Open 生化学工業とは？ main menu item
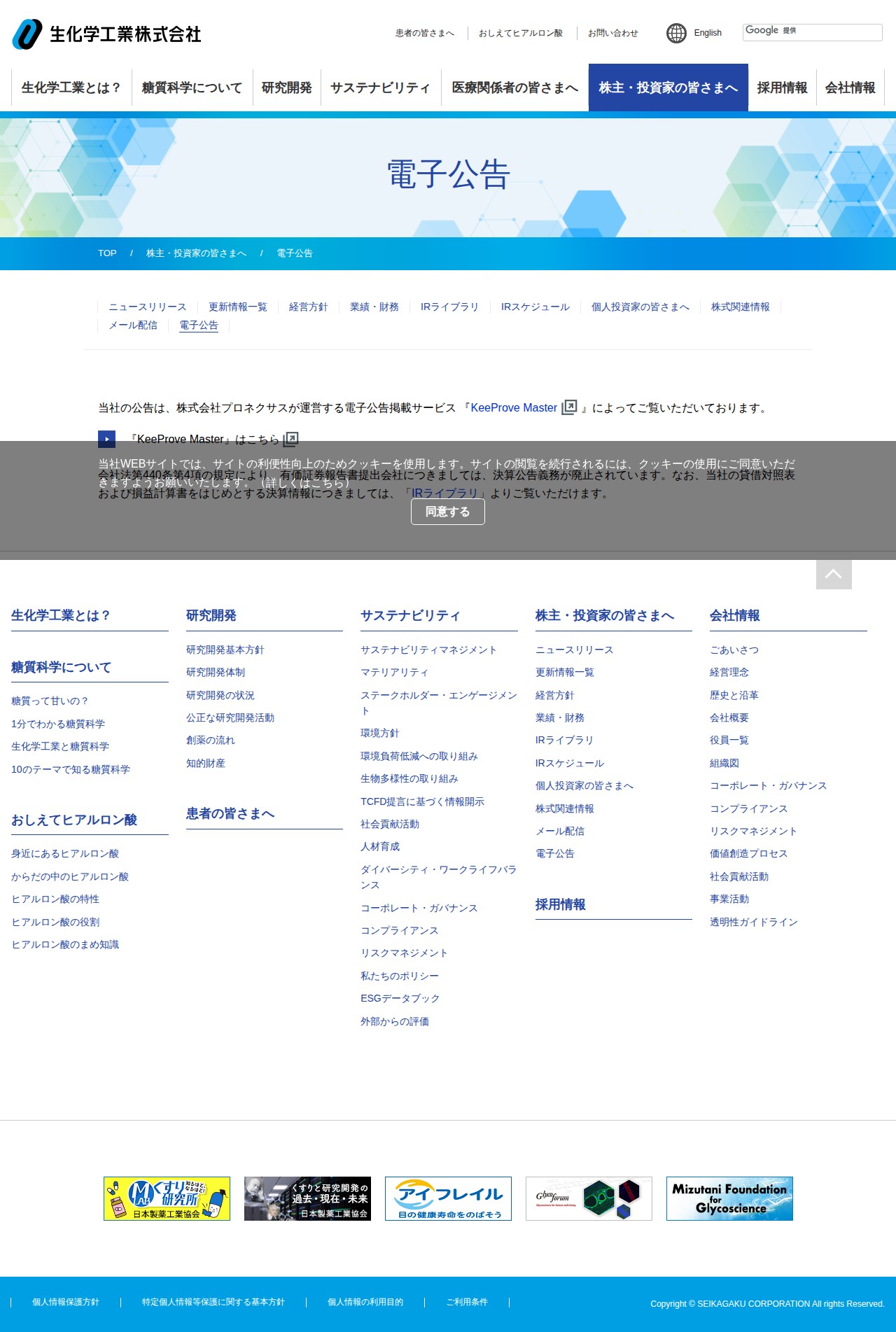 [71, 87]
